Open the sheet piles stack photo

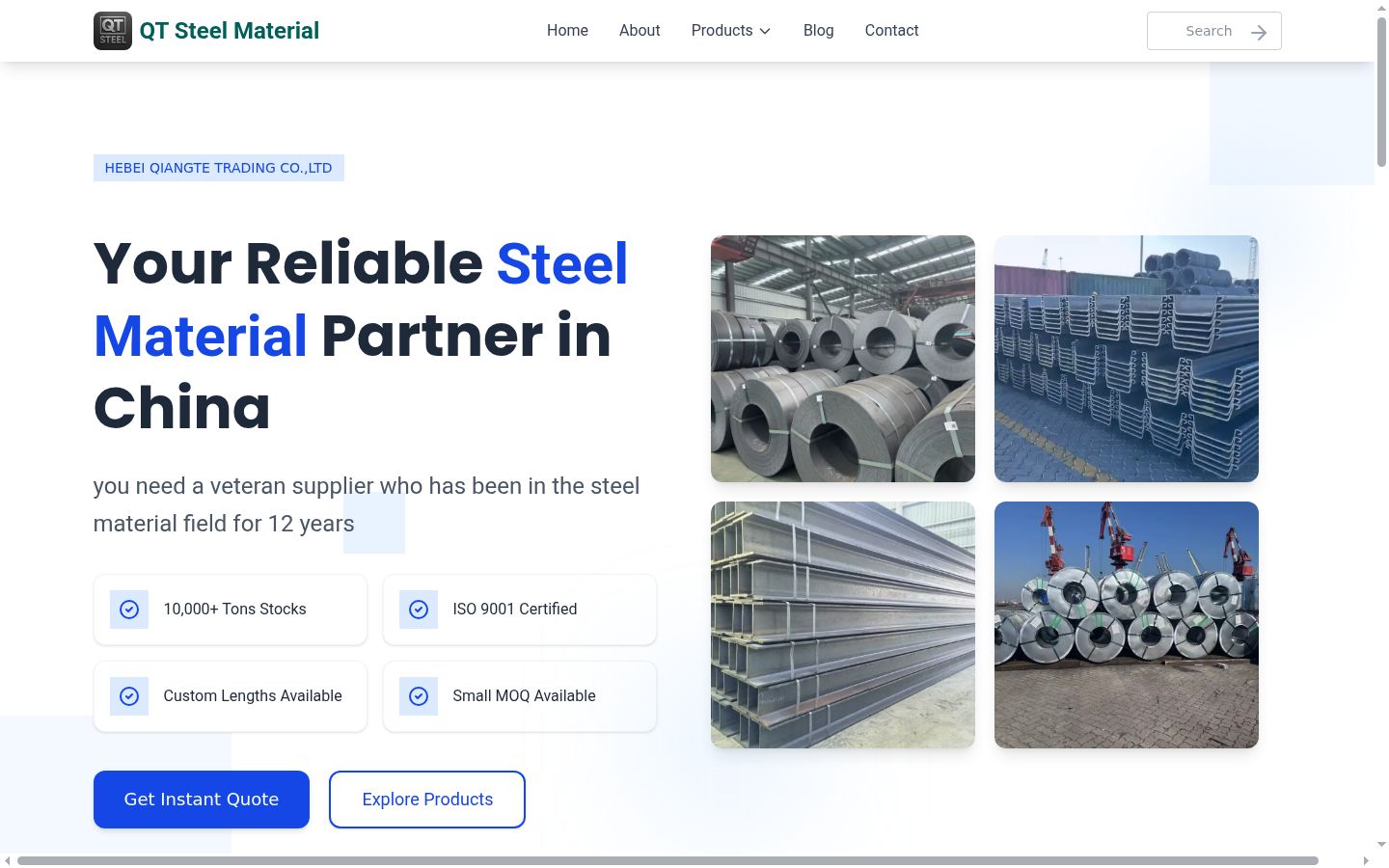pos(1127,359)
